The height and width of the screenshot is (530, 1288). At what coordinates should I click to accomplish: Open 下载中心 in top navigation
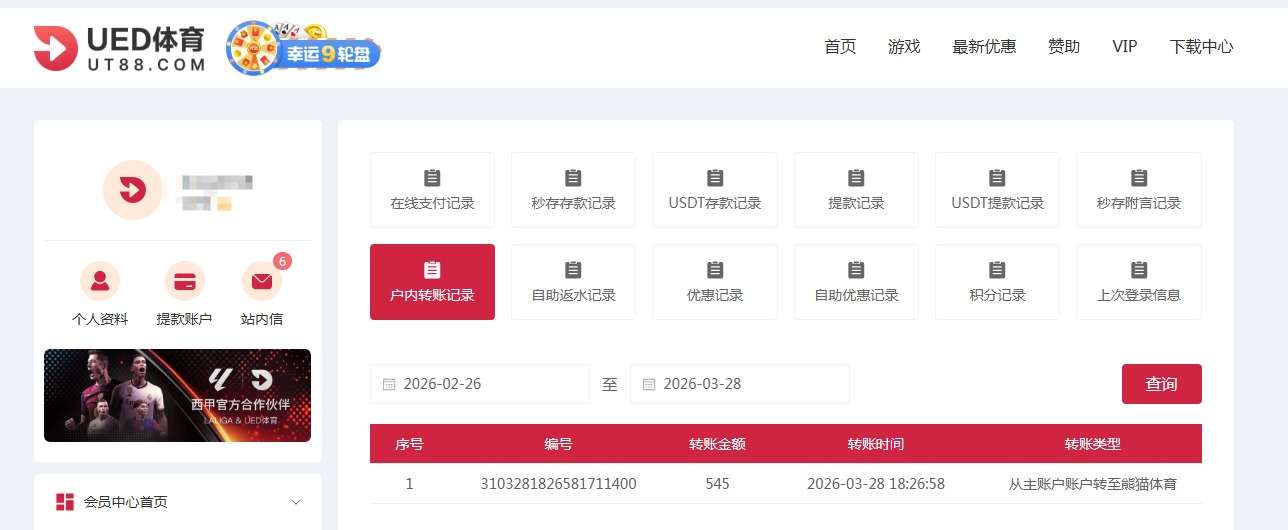tap(1201, 47)
